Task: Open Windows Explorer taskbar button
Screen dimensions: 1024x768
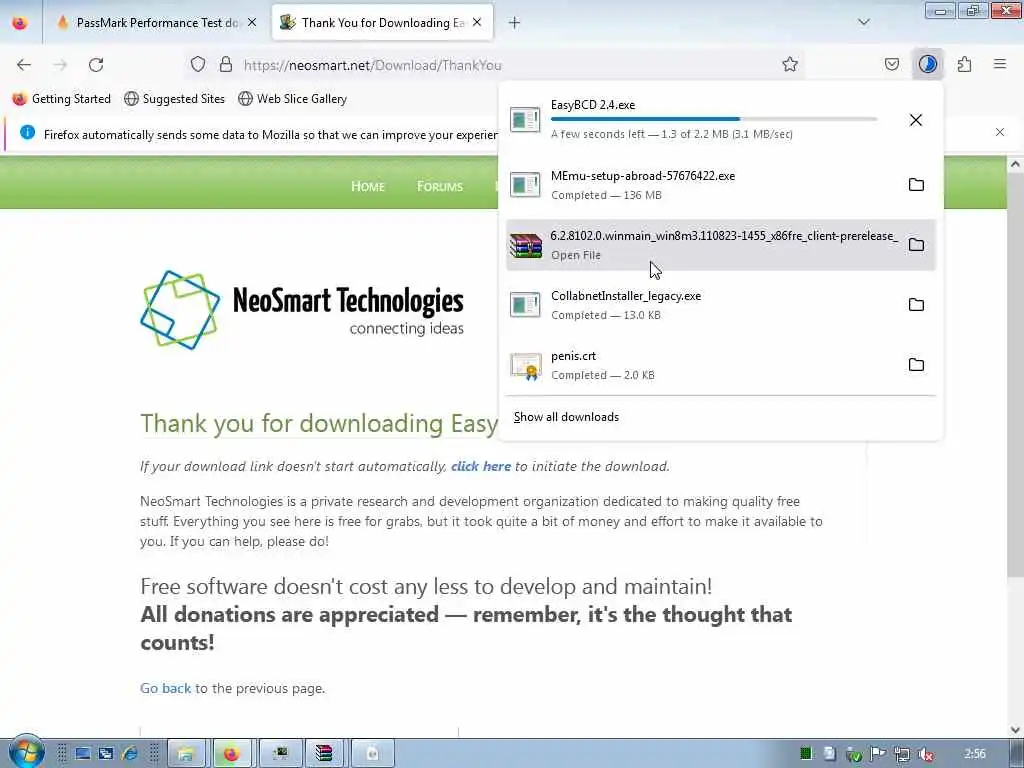Action: 187,754
